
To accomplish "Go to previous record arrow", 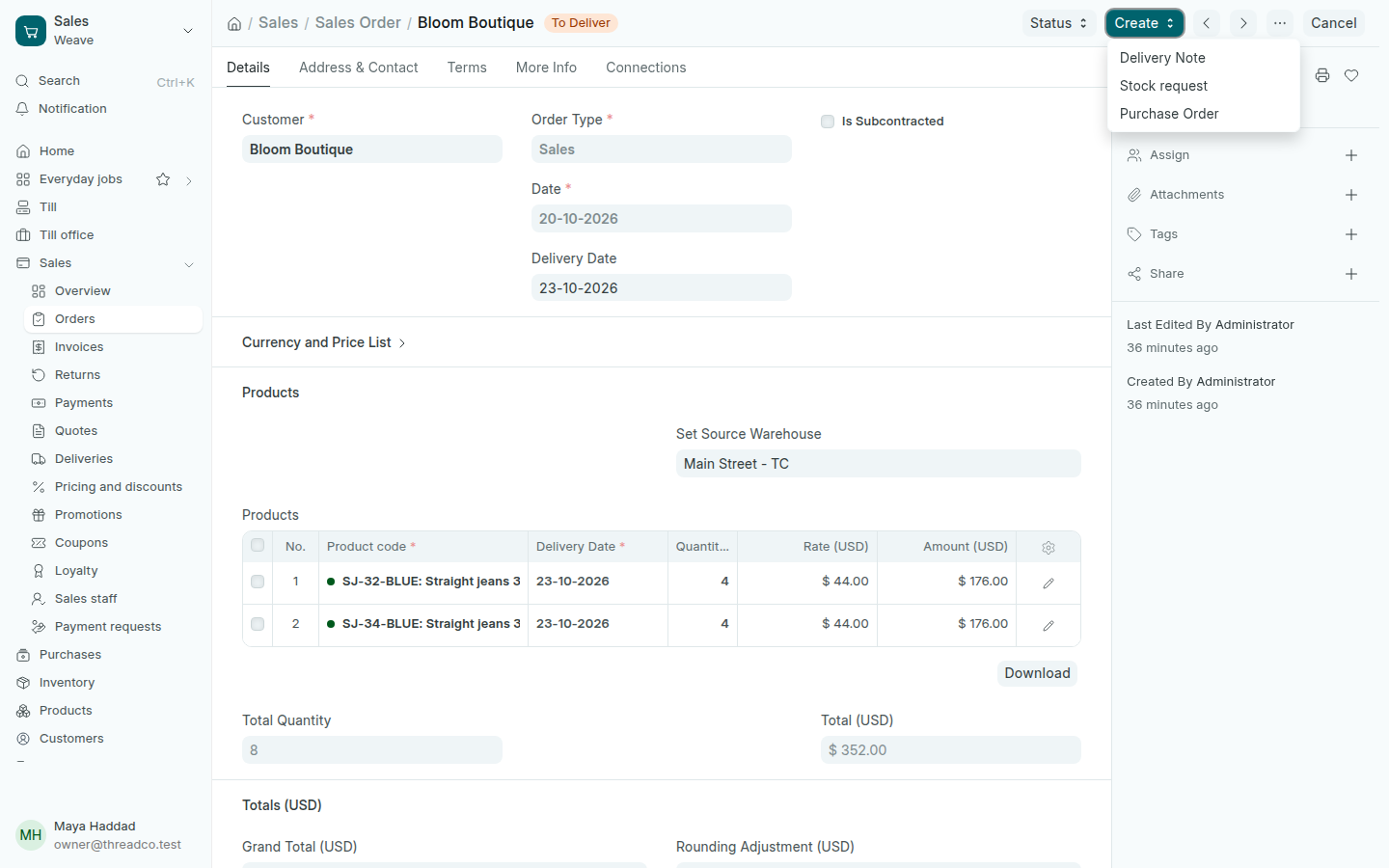I will click(1206, 23).
